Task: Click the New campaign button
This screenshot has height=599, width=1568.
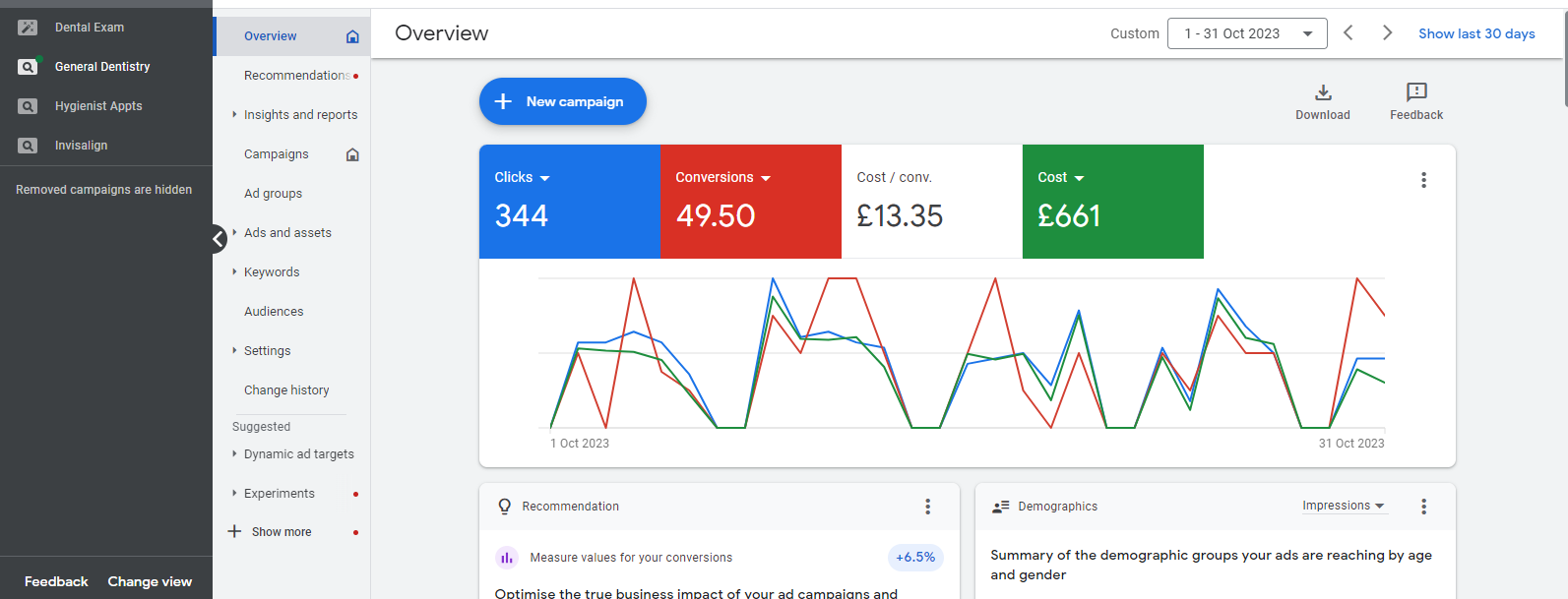Action: pos(562,101)
